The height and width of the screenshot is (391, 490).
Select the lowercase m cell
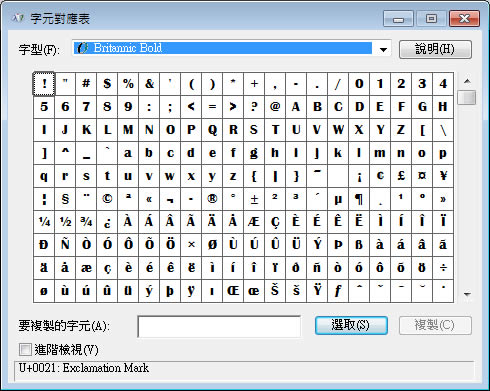(x=380, y=153)
